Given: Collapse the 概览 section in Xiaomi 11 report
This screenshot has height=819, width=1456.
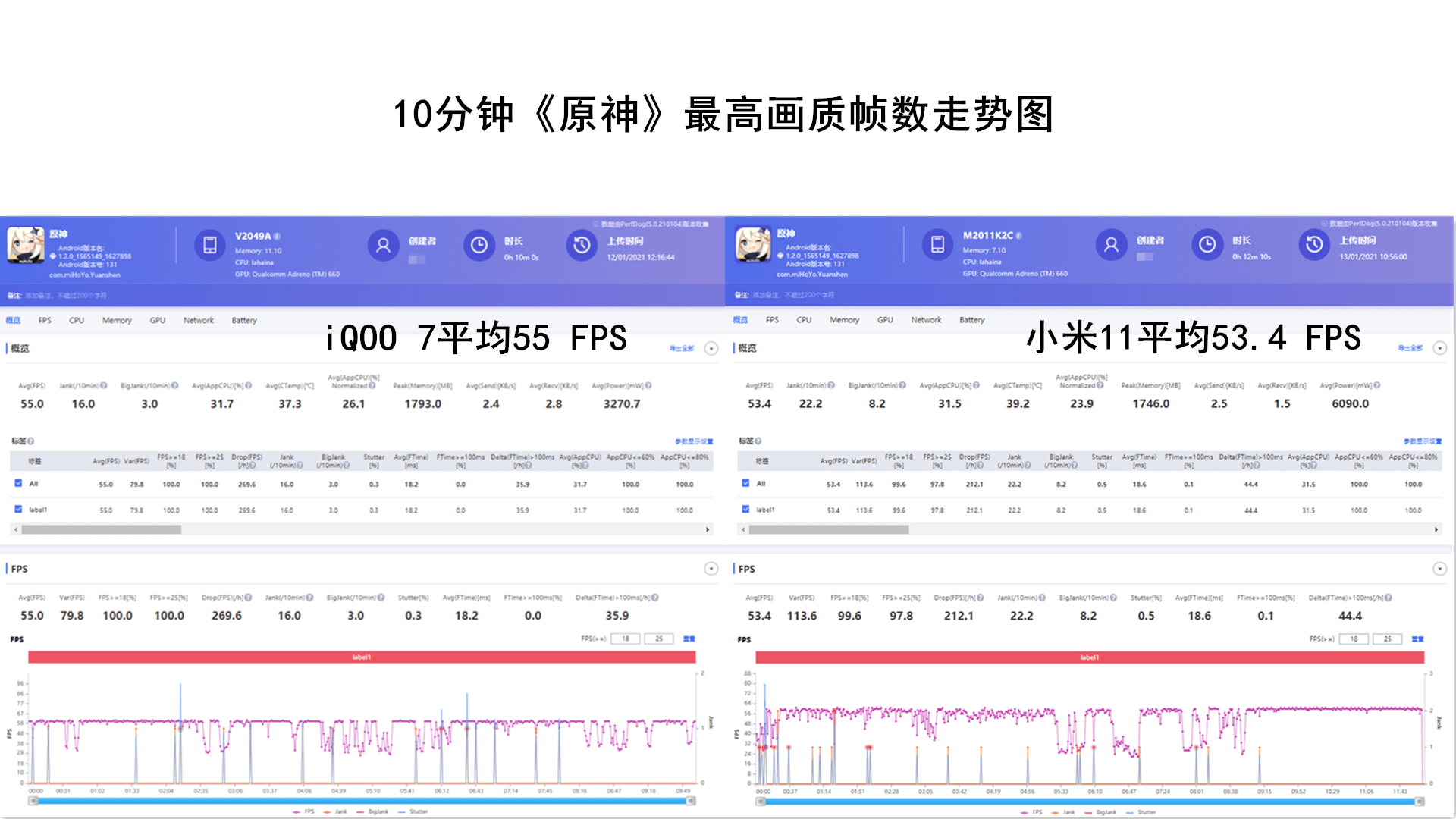Looking at the screenshot, I should coord(1439,348).
